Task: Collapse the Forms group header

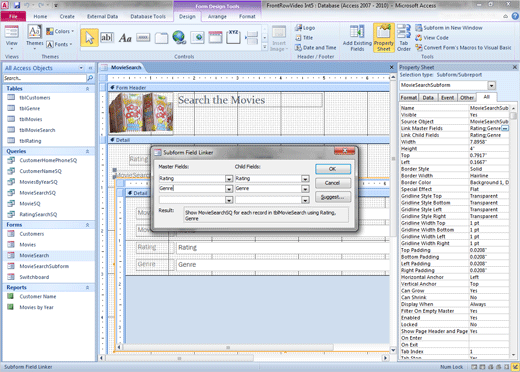Action: 87,225
